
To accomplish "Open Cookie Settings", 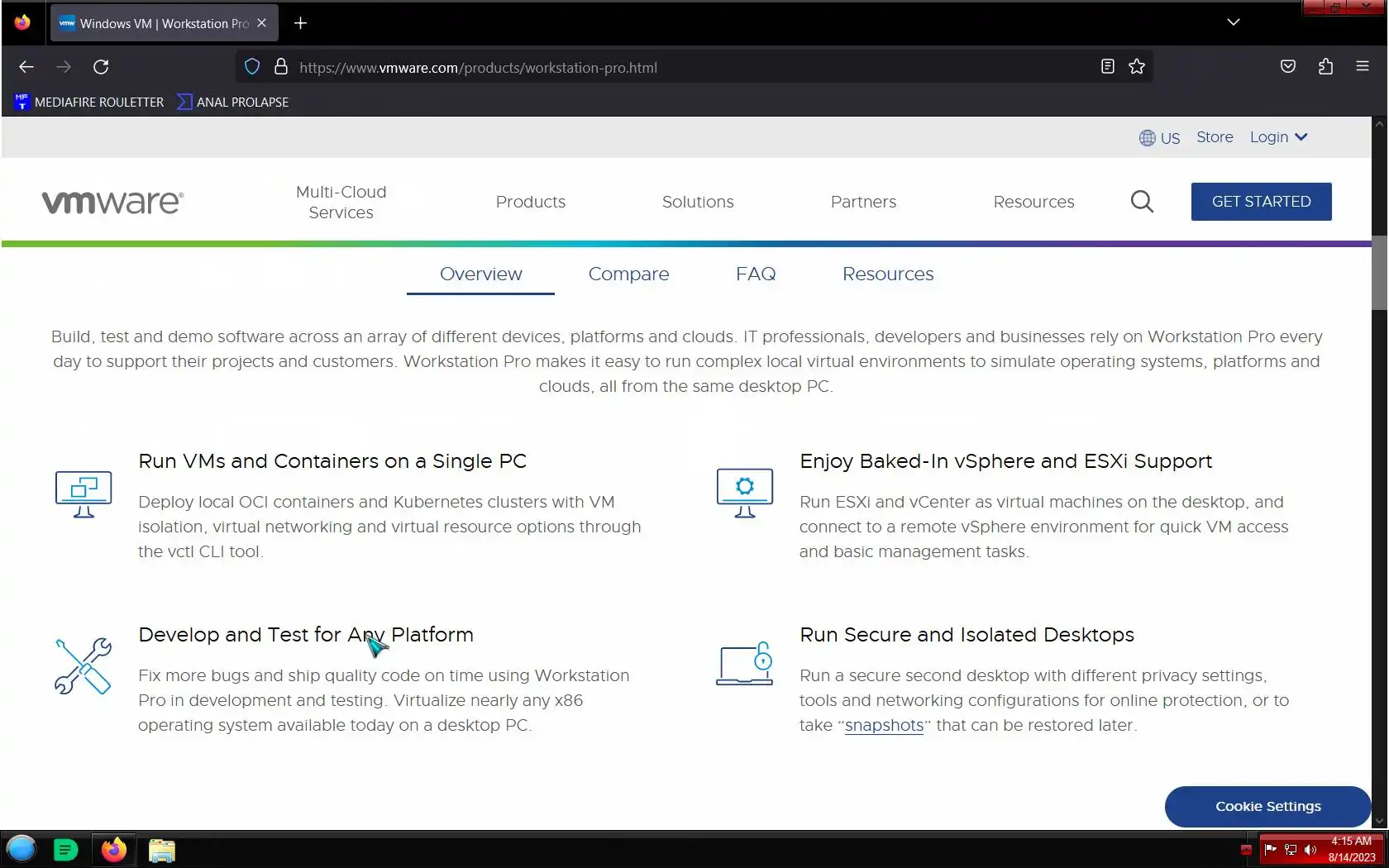I will (1267, 806).
